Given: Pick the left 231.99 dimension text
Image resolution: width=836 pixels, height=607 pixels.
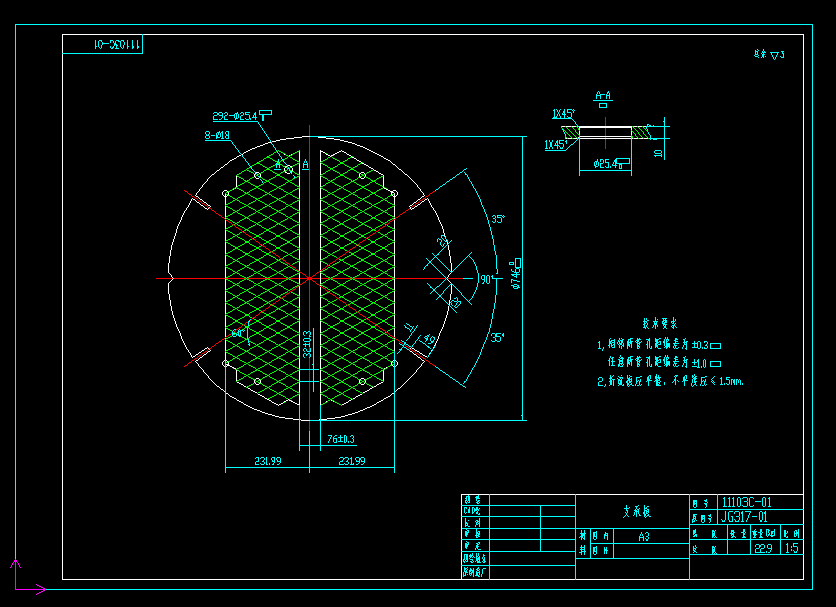Looking at the screenshot, I should pos(268,461).
